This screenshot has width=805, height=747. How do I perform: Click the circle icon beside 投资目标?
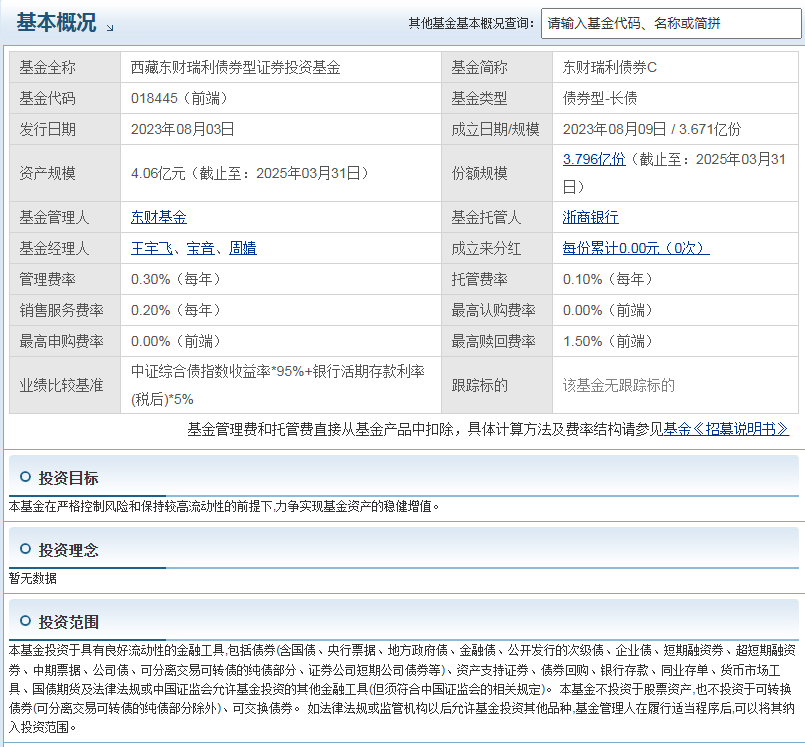[x=25, y=477]
